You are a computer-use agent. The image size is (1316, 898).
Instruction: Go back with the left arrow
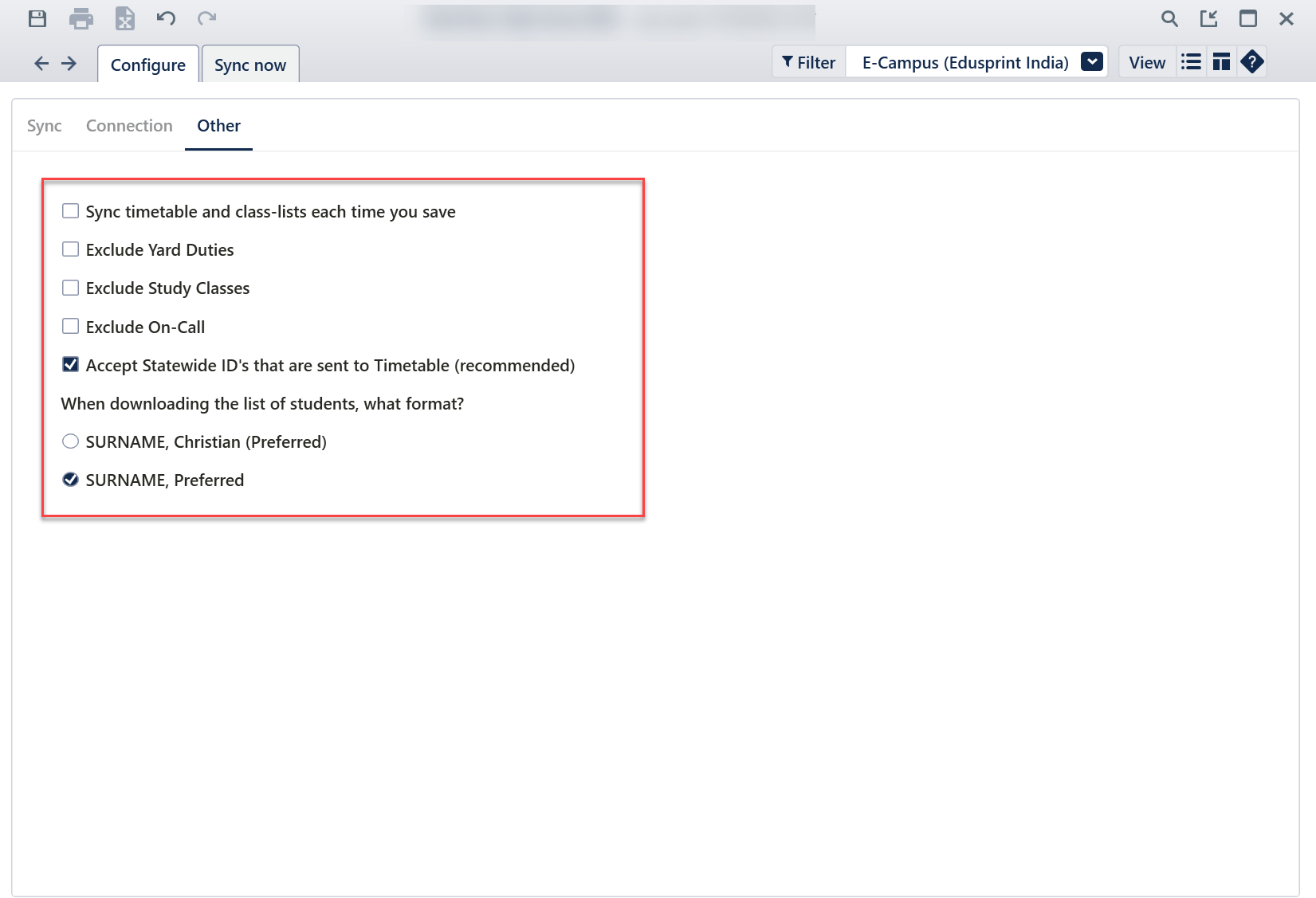[41, 63]
